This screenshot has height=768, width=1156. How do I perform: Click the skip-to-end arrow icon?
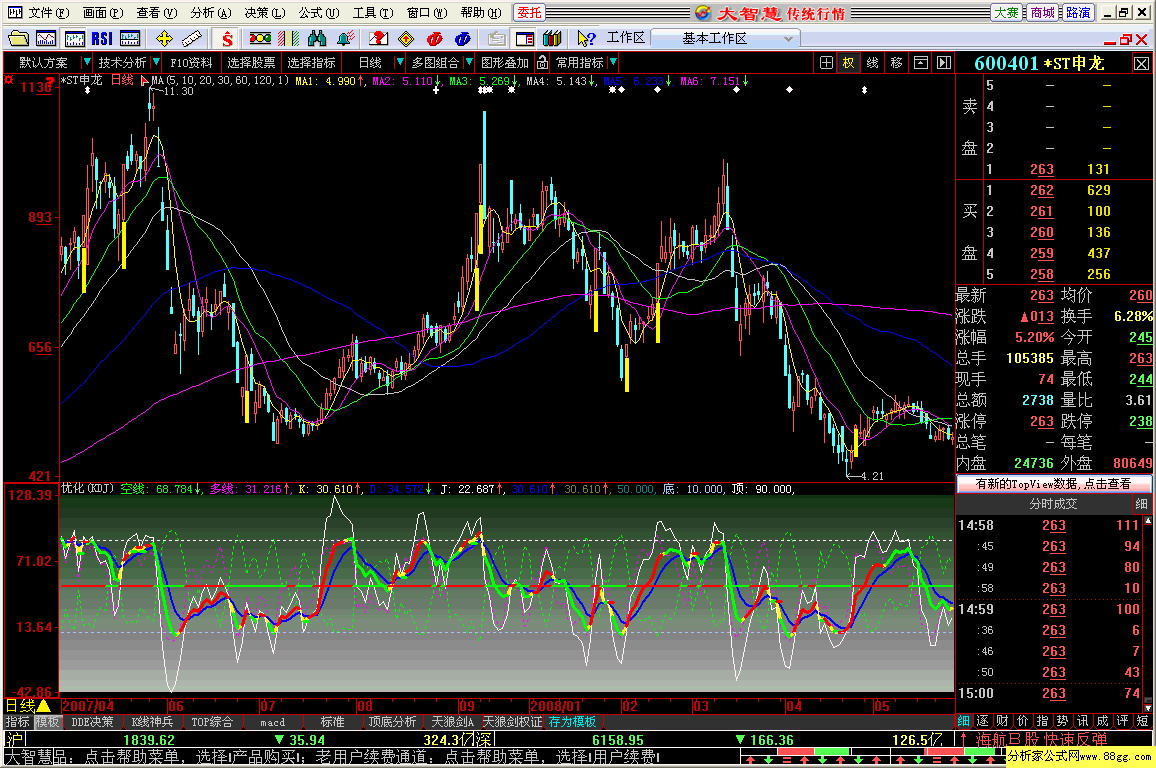point(944,63)
